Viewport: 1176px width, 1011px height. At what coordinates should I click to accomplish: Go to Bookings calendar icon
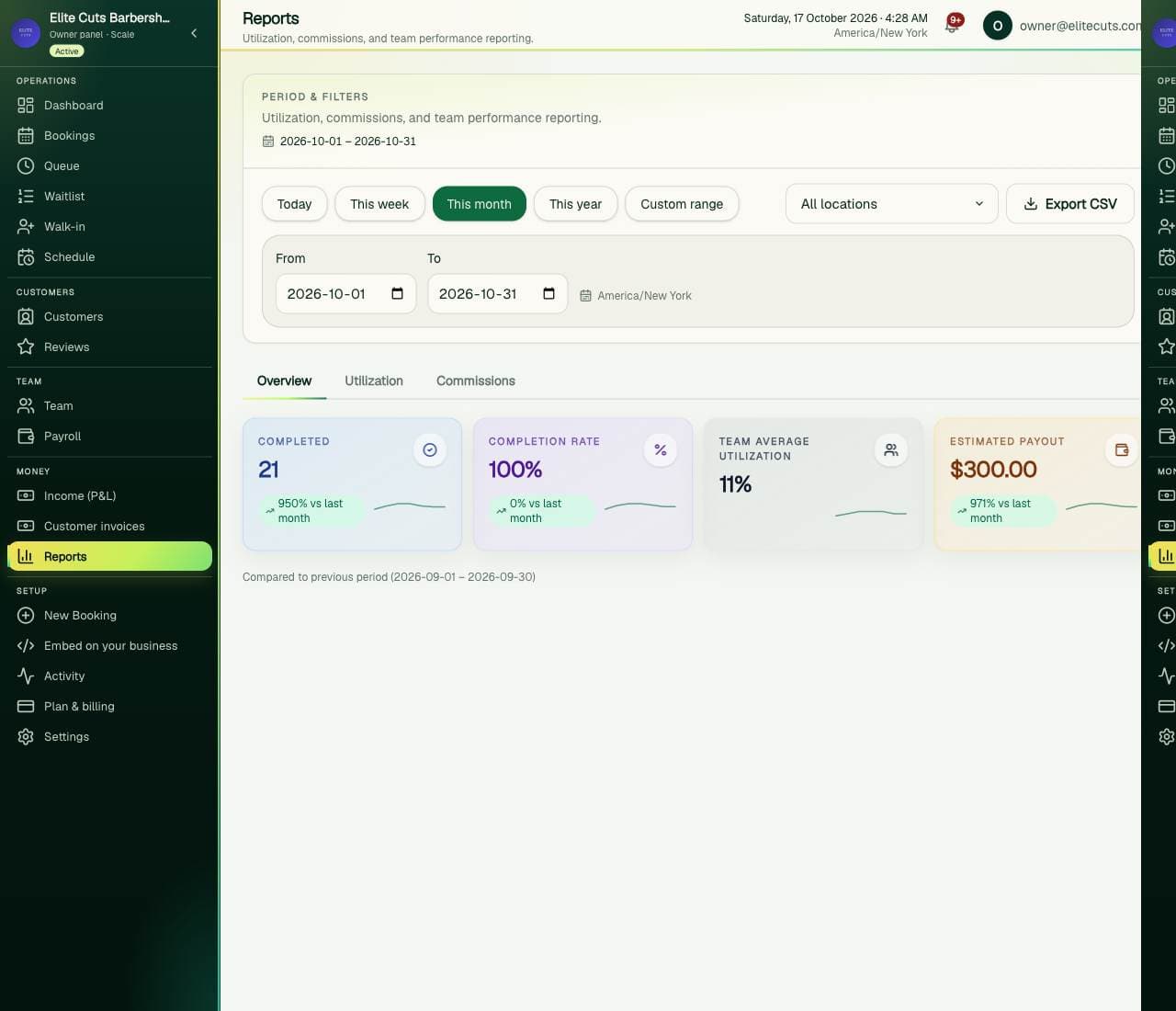tap(26, 136)
